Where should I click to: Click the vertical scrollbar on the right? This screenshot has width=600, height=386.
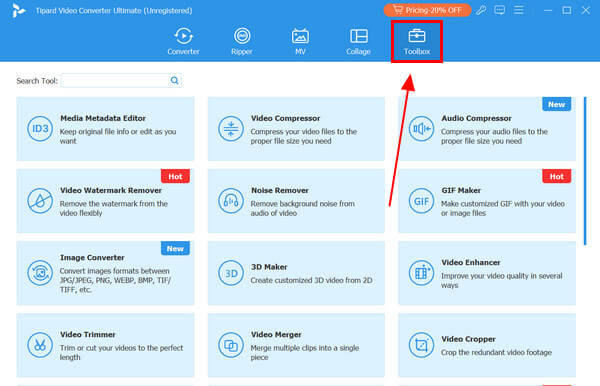[x=585, y=171]
